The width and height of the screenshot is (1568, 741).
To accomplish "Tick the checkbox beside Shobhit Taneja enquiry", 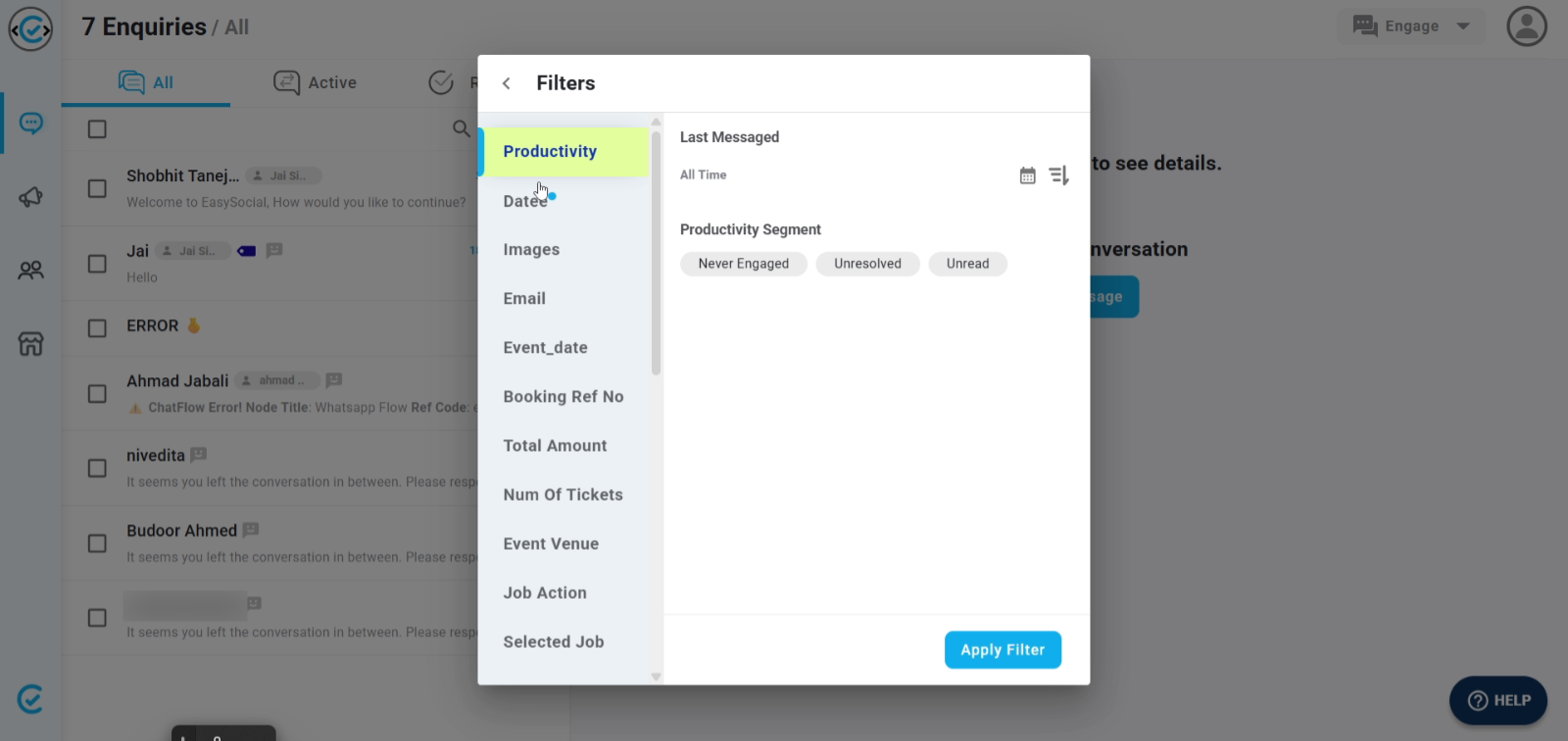I will pos(97,188).
